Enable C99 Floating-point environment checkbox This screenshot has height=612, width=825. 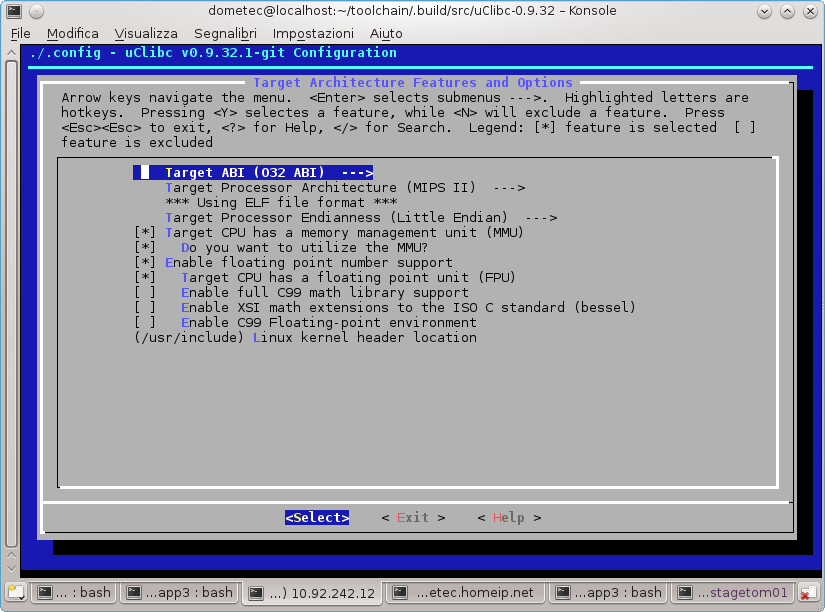coord(145,322)
